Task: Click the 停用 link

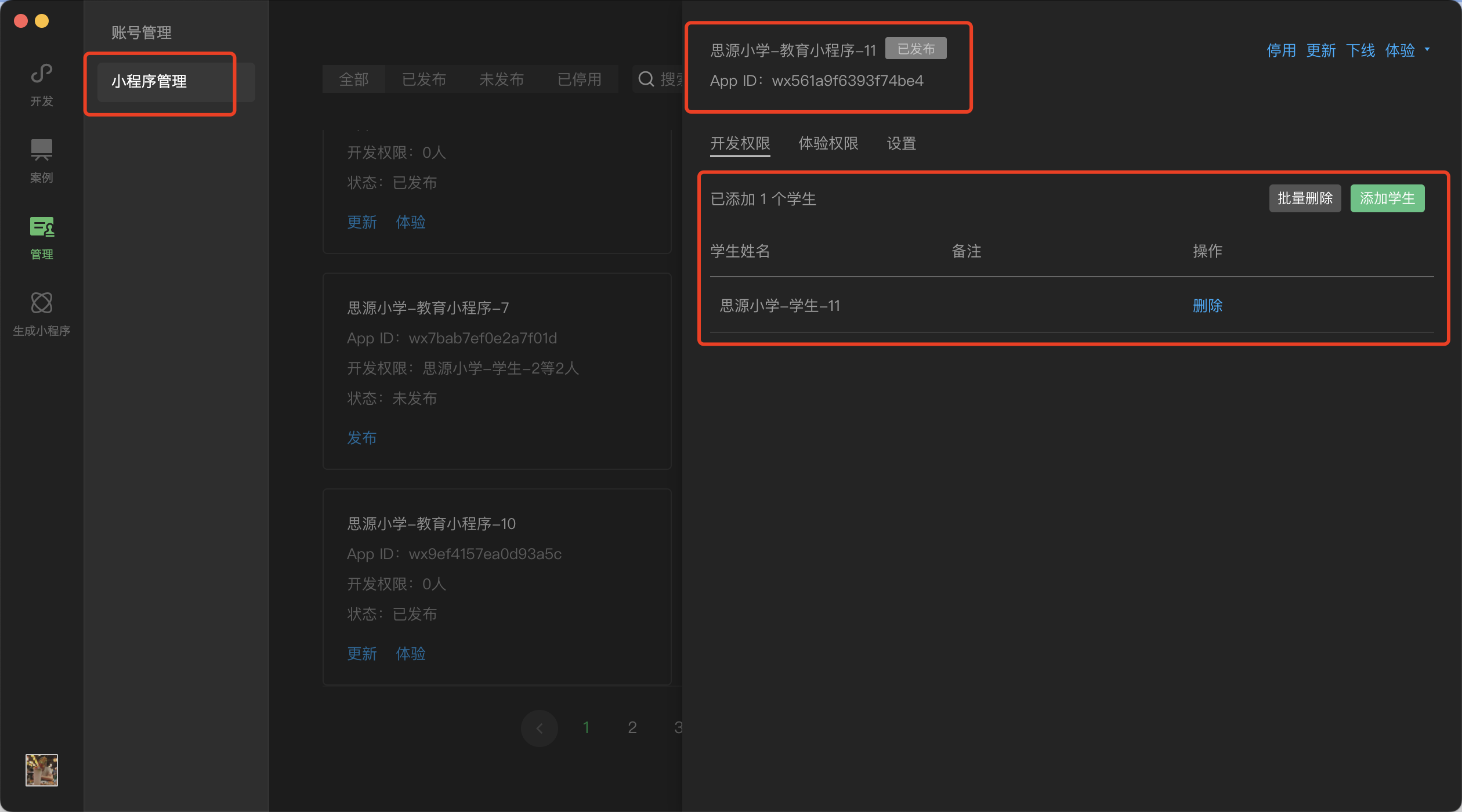Action: click(x=1281, y=50)
